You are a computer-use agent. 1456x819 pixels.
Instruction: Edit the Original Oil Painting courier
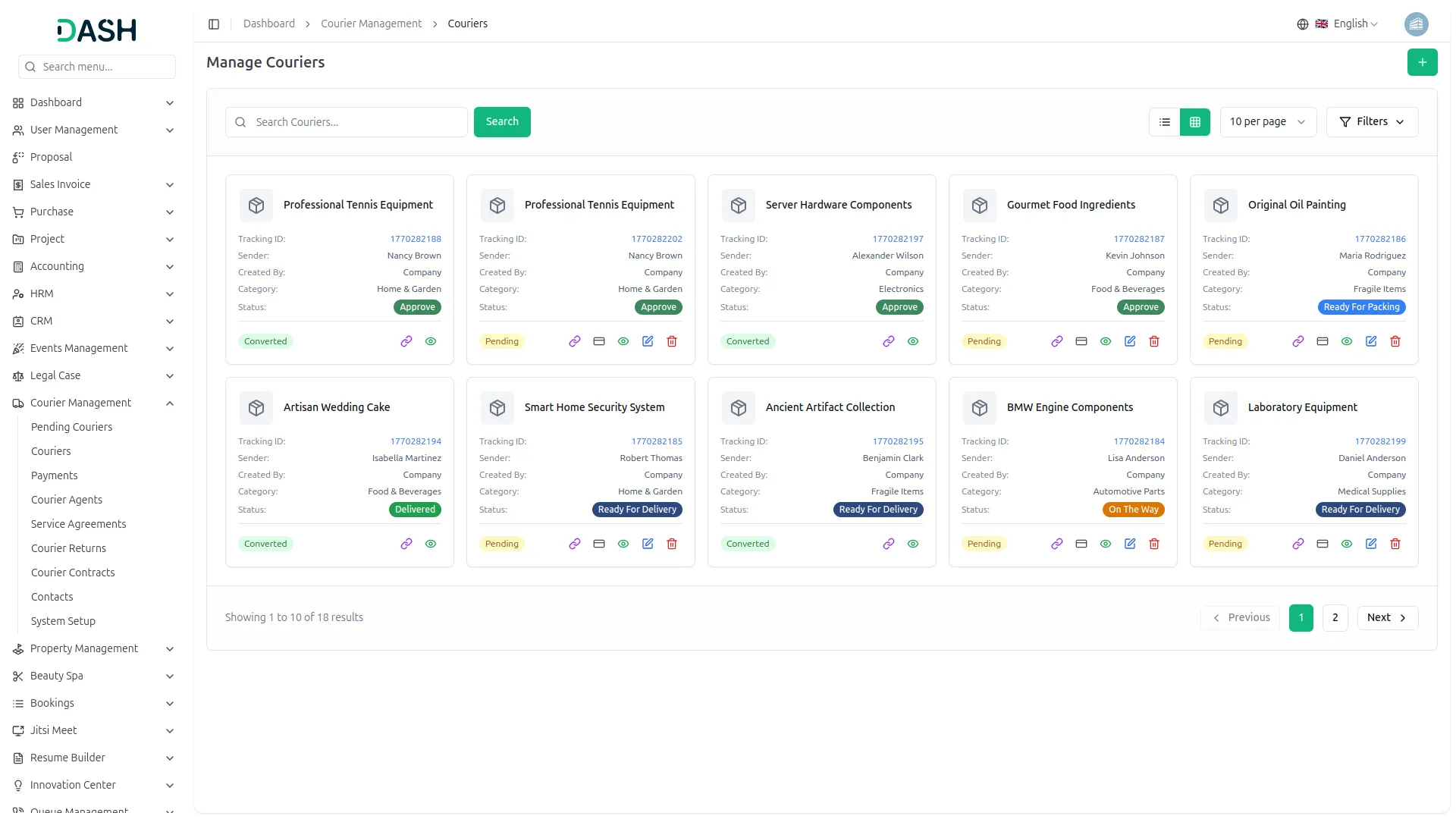tap(1370, 341)
